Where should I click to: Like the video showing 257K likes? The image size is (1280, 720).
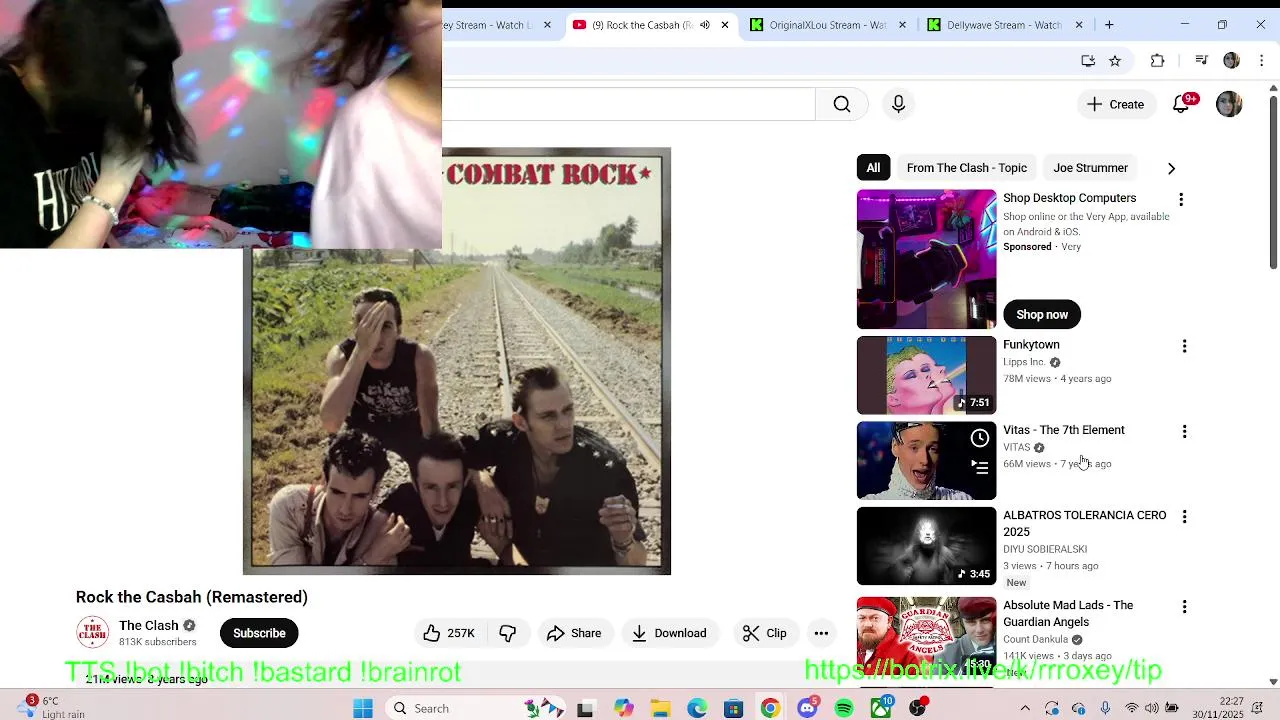[x=449, y=633]
